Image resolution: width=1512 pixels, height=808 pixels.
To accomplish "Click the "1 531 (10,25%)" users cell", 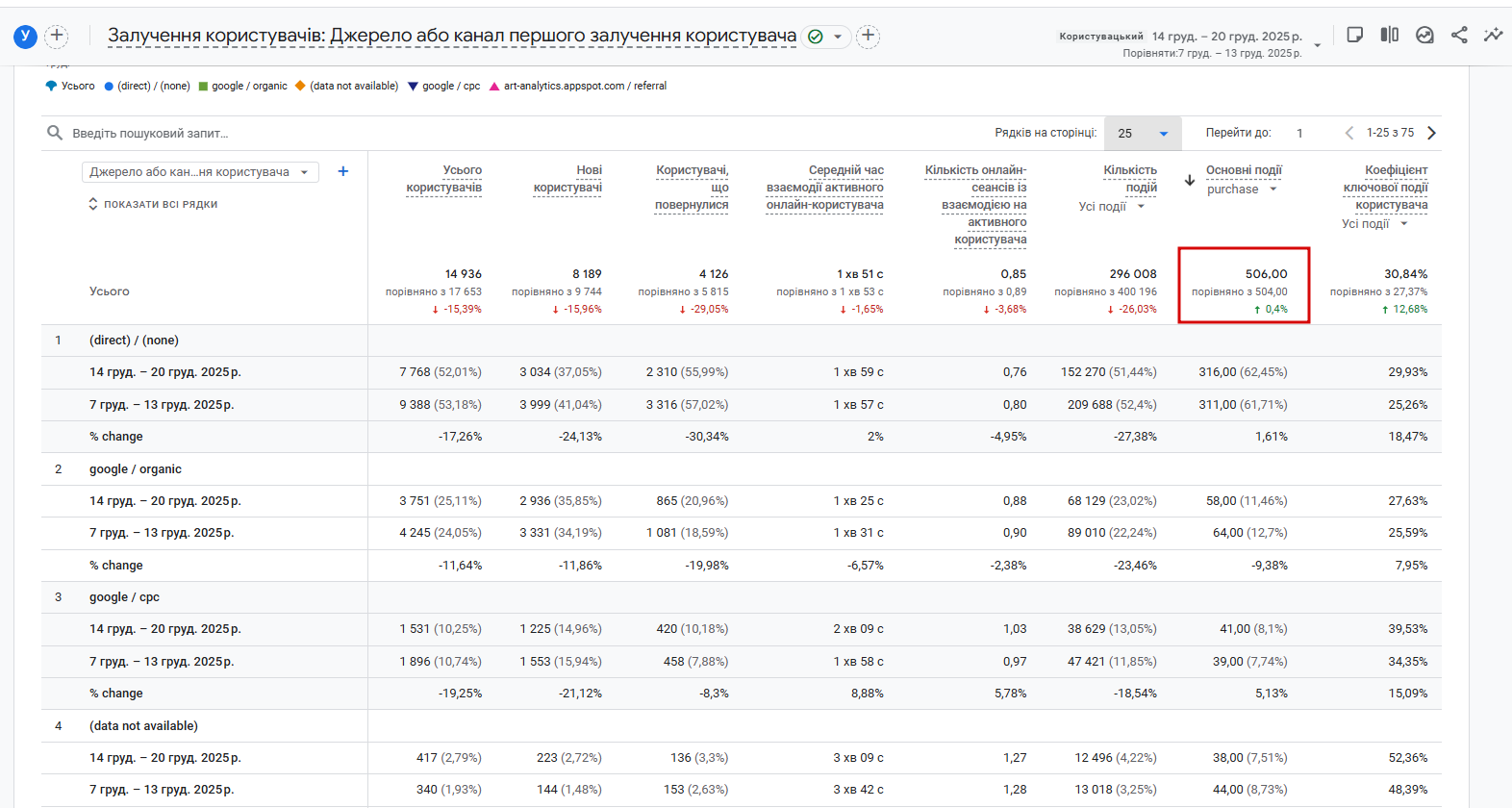I will pos(441,629).
